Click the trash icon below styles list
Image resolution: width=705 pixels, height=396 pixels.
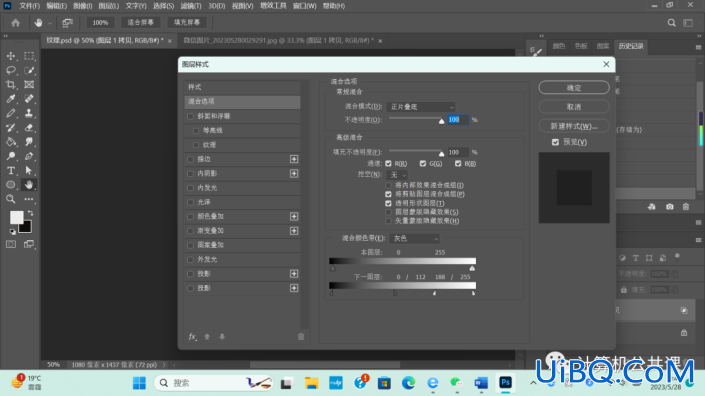tap(301, 337)
